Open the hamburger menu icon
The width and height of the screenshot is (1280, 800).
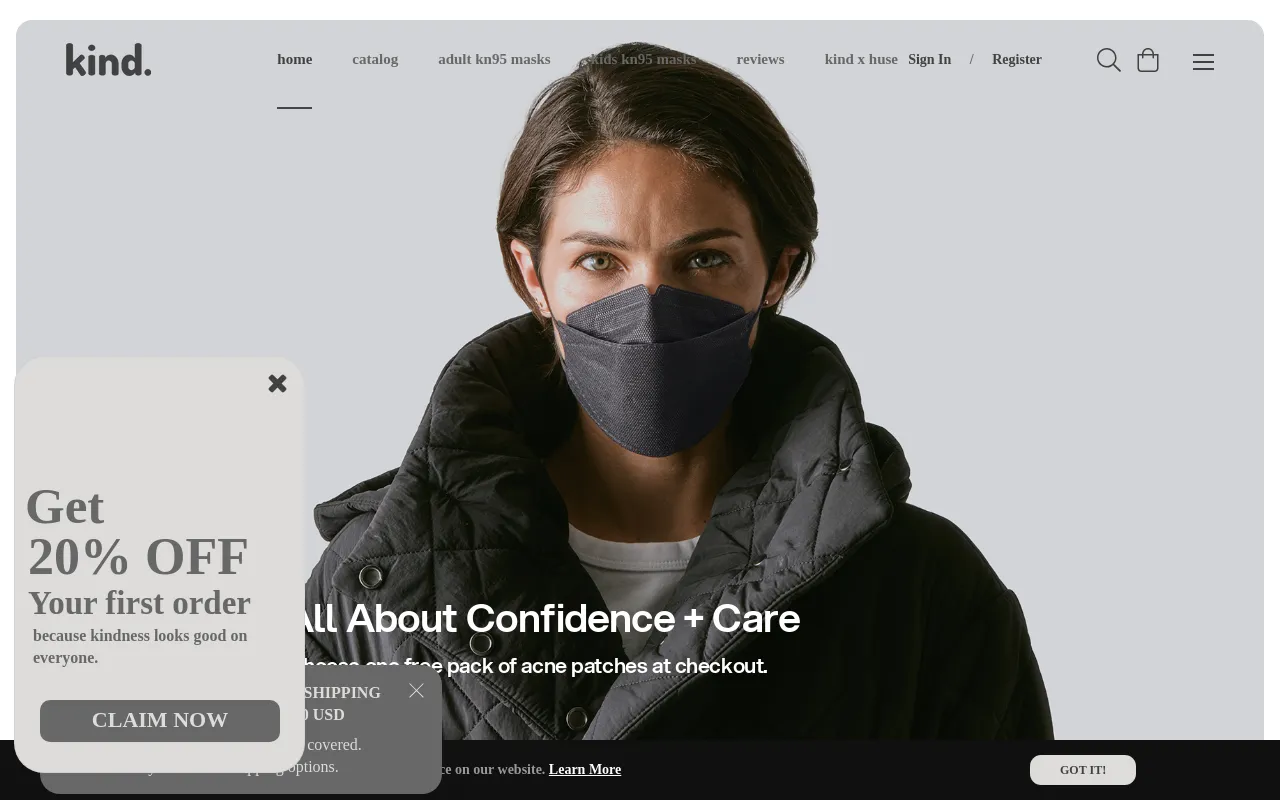pos(1203,62)
